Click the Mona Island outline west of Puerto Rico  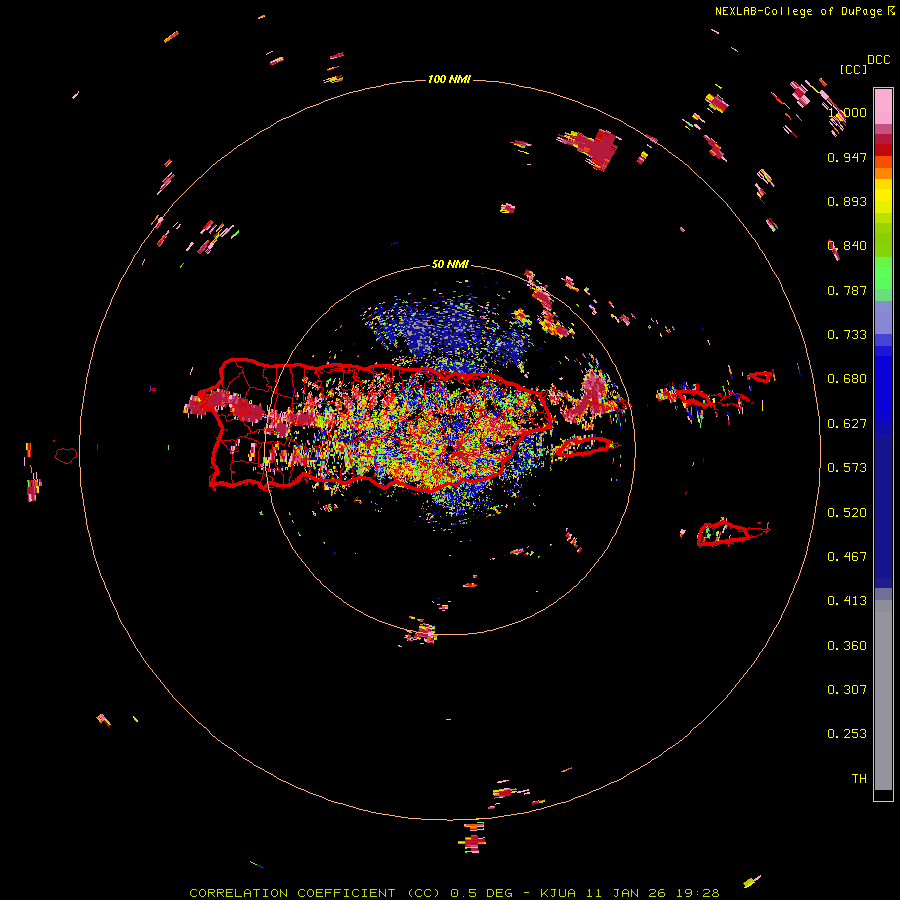click(x=66, y=456)
